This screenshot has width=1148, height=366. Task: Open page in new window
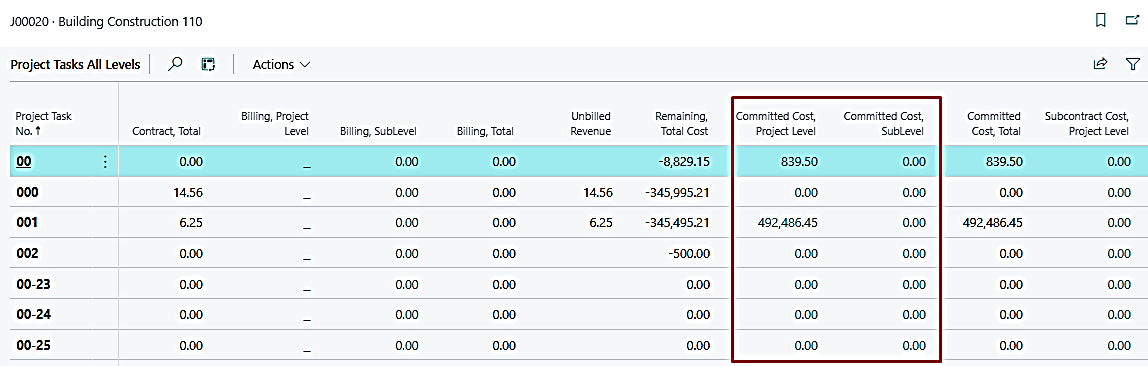pos(1132,21)
